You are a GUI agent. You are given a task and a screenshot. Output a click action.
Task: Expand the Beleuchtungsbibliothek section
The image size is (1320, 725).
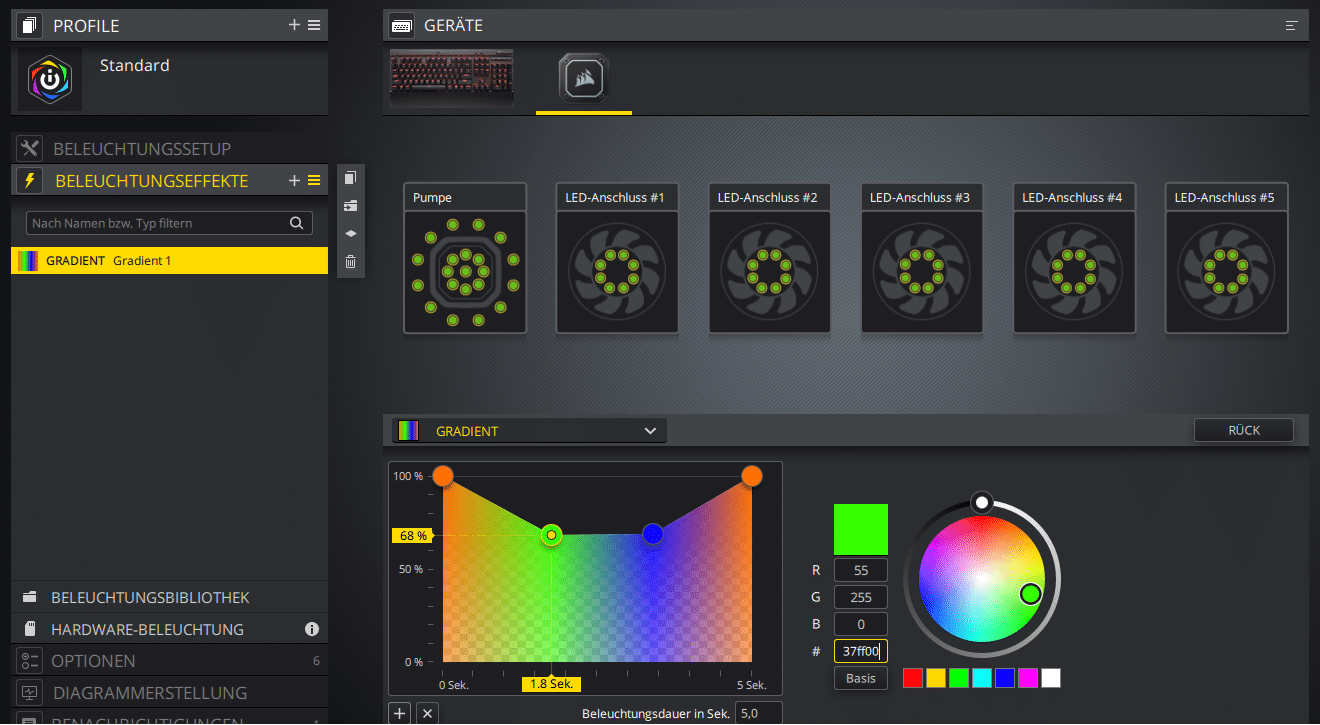[x=150, y=597]
